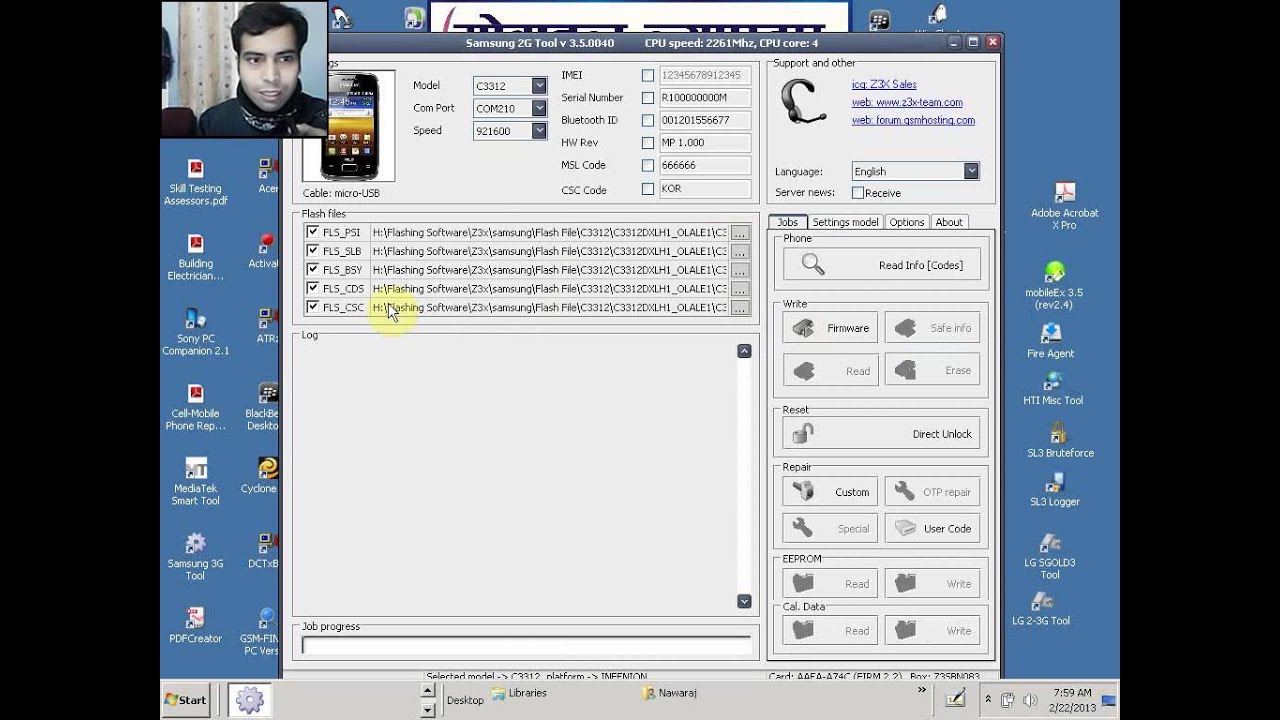The image size is (1280, 720).
Task: Click Read Info [Codes] button
Action: click(x=881, y=265)
